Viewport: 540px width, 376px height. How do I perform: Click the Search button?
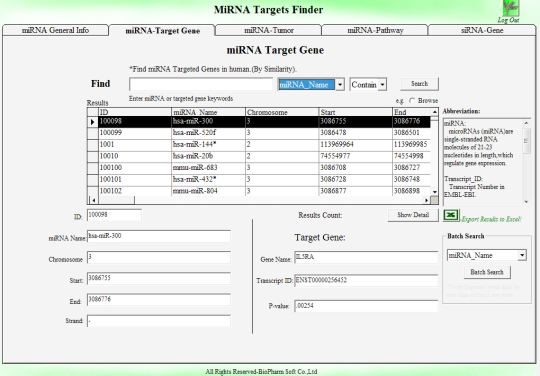(x=419, y=84)
